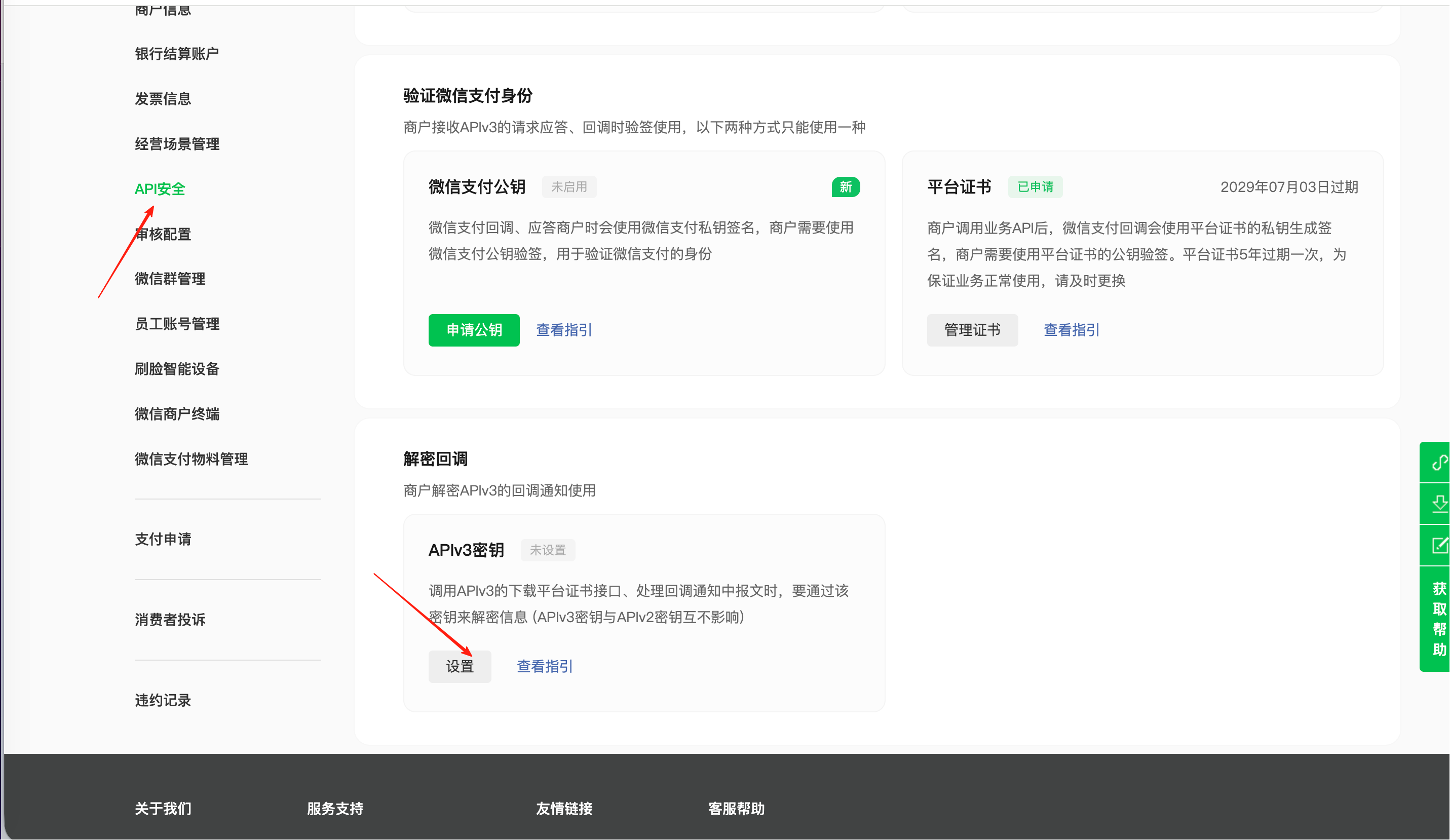Screen dimensions: 1450x840
Task: Click the green 申请公钥 button
Action: coord(474,330)
